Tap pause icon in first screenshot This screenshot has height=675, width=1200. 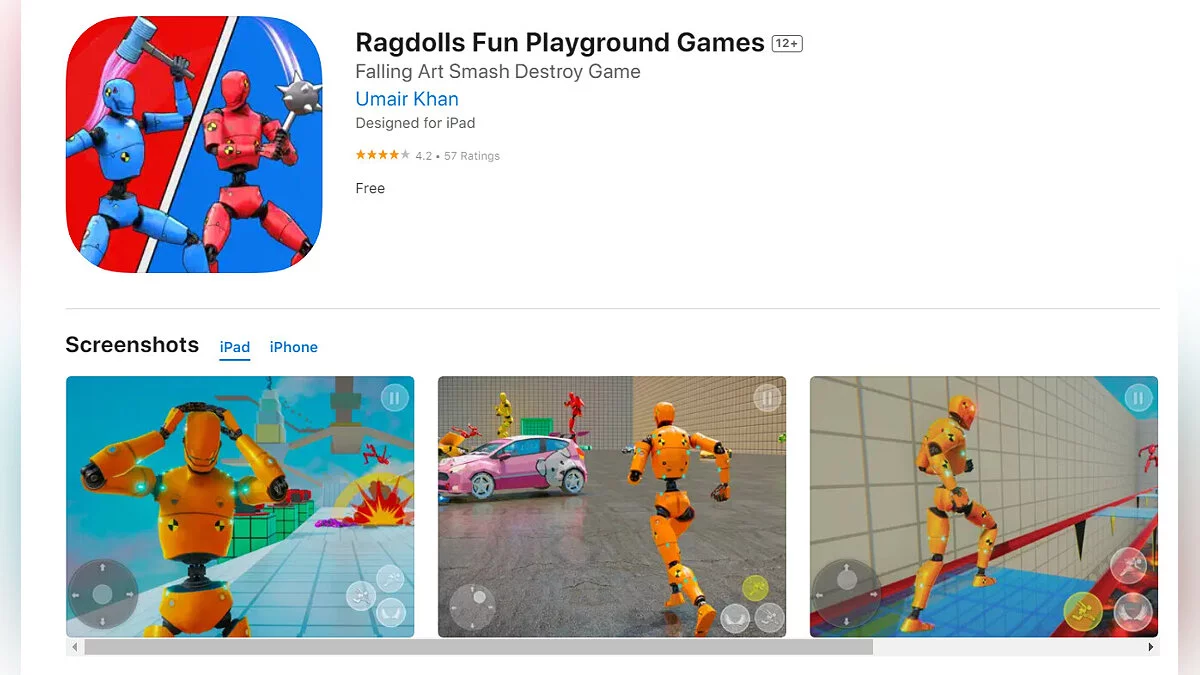click(x=395, y=397)
